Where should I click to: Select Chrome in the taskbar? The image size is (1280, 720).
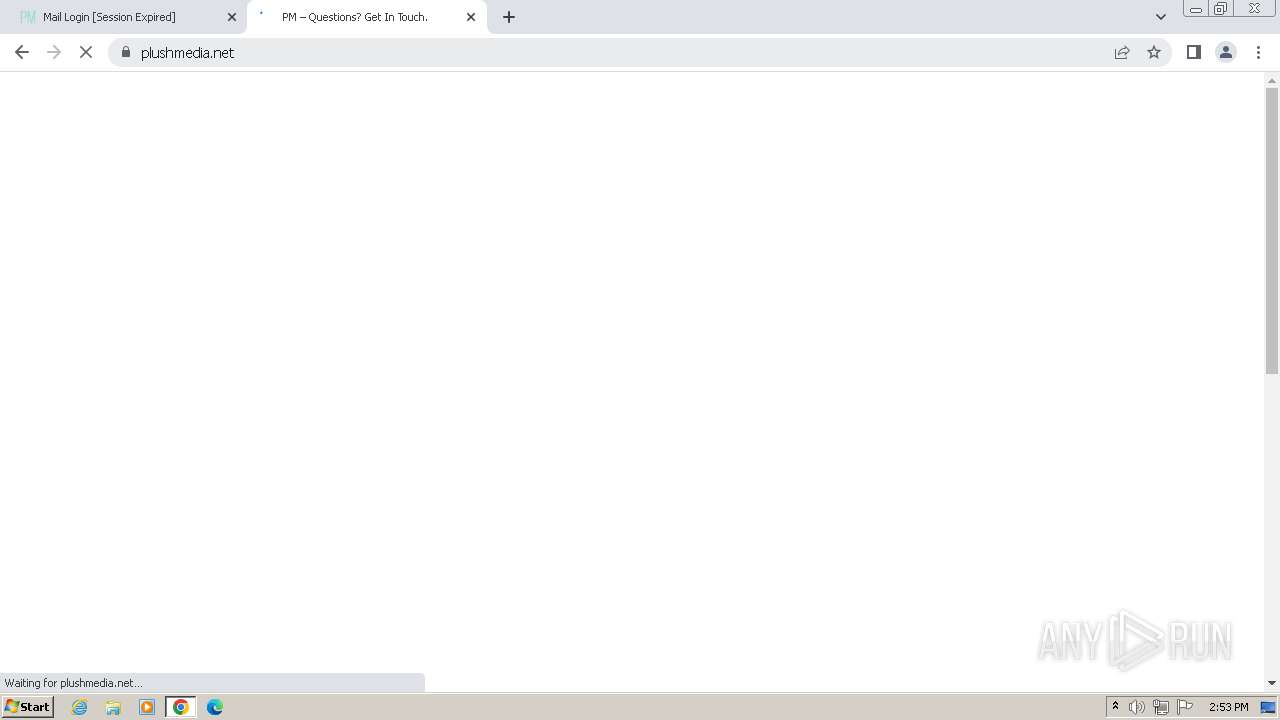point(181,707)
